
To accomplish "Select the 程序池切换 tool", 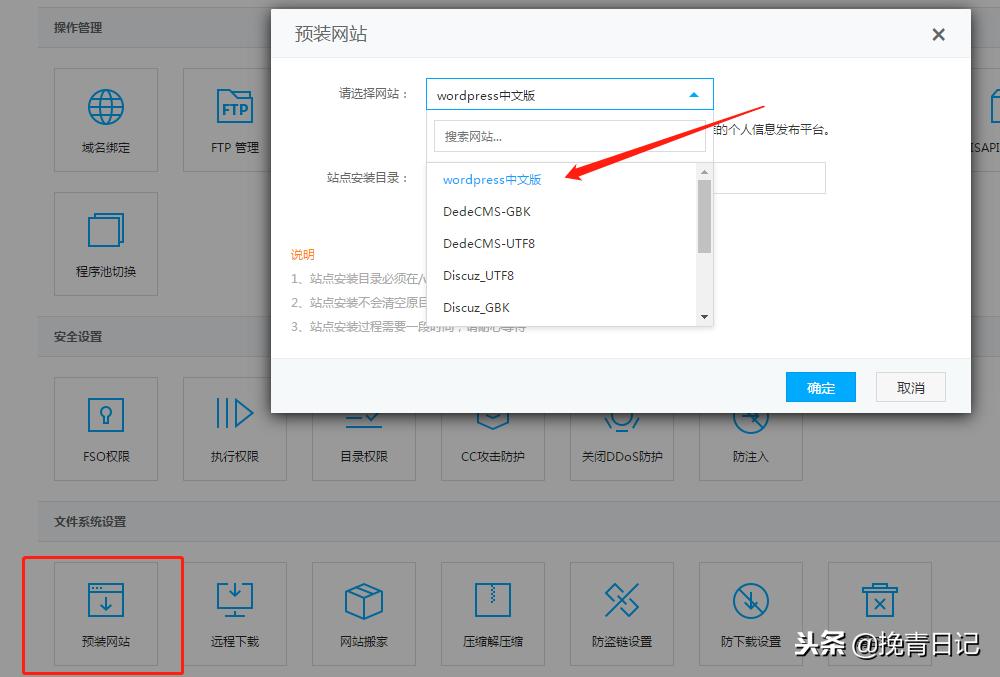I will tap(106, 243).
